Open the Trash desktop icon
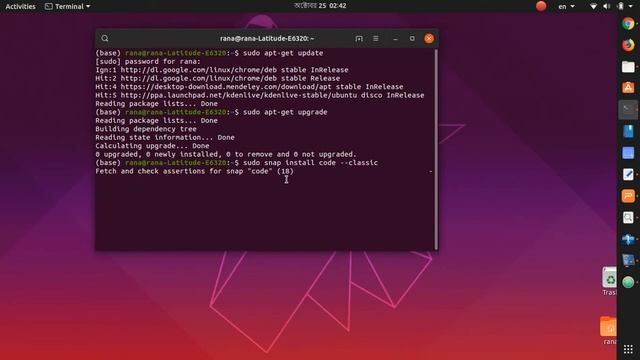640x360 pixels. pyautogui.click(x=609, y=281)
